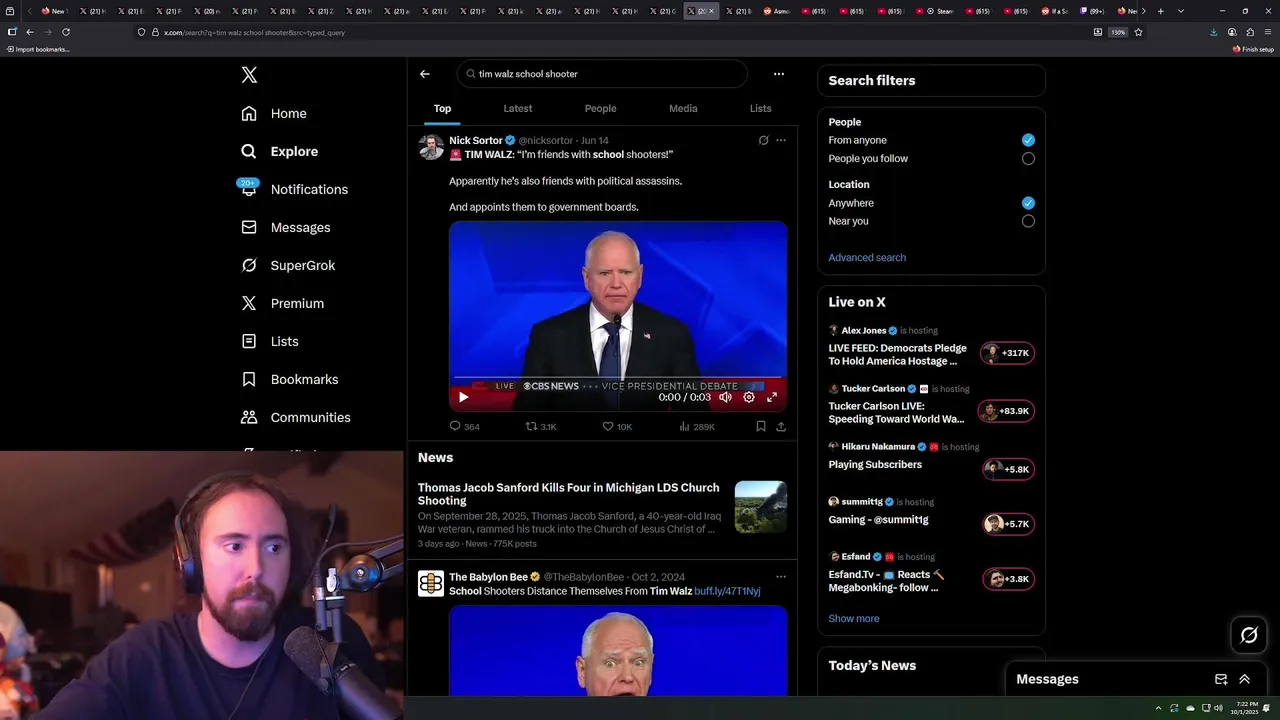Image resolution: width=1280 pixels, height=720 pixels.
Task: Select People you follow option
Action: tap(1028, 158)
